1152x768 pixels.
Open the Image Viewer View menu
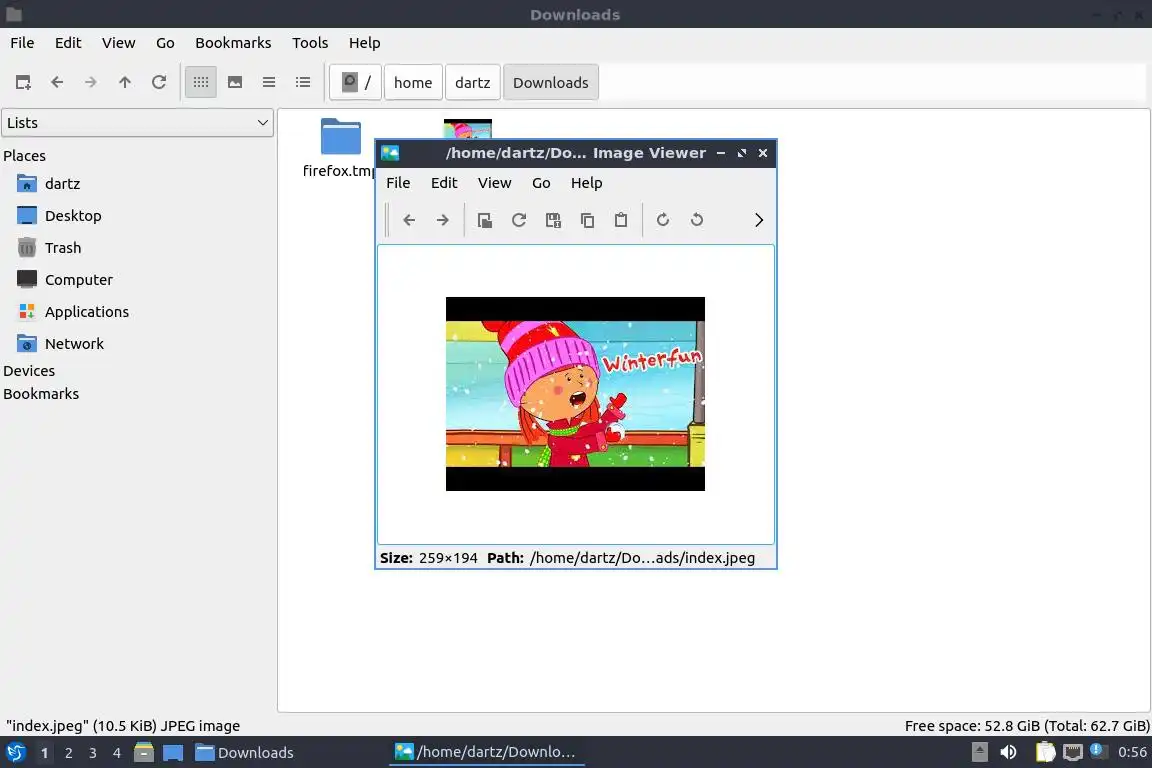tap(494, 183)
